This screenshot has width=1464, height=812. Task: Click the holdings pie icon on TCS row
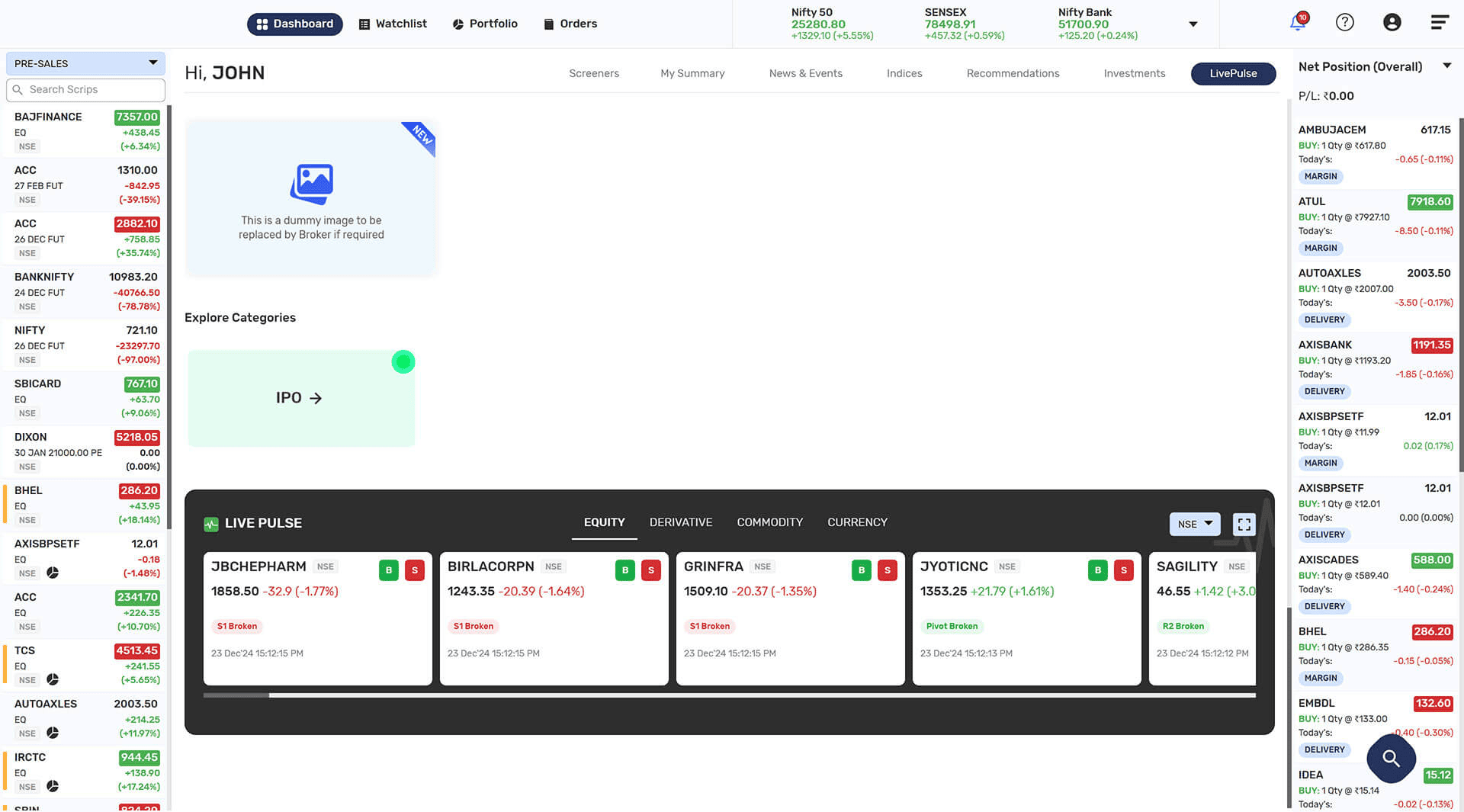click(53, 679)
